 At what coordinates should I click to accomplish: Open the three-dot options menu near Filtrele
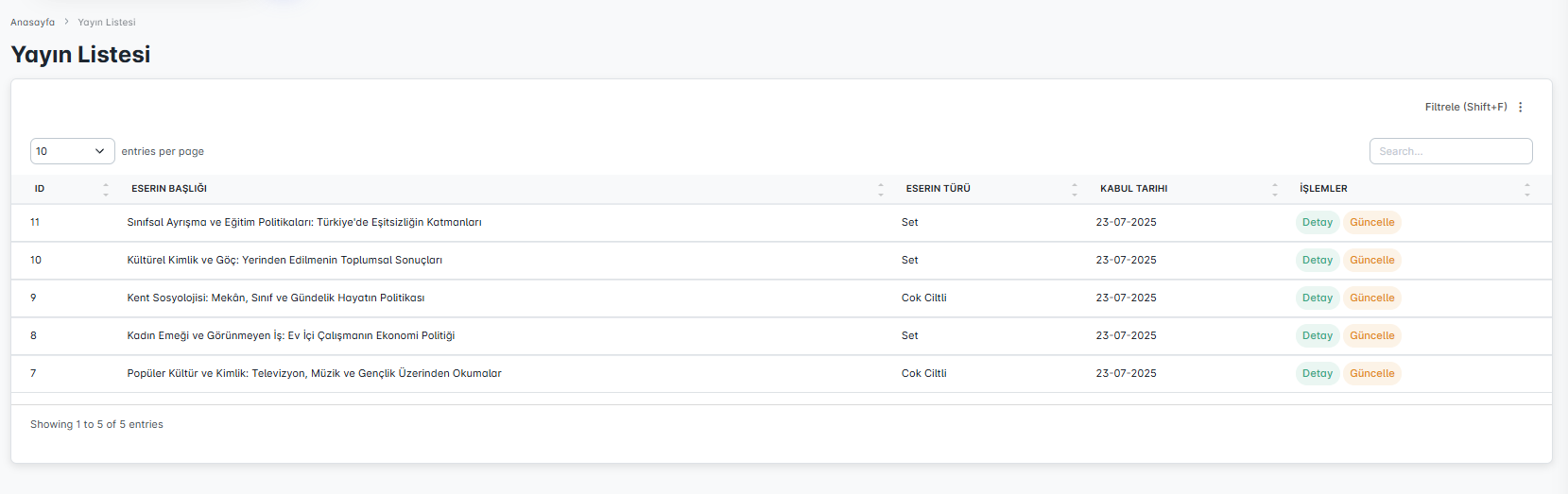click(x=1520, y=108)
